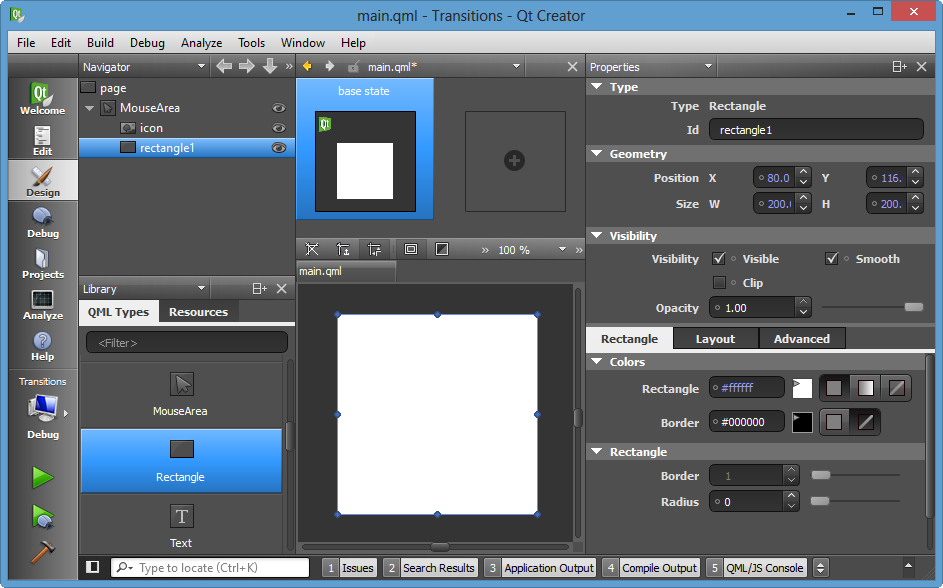The width and height of the screenshot is (943, 588).
Task: Build project with the hammer icon
Action: click(x=43, y=552)
